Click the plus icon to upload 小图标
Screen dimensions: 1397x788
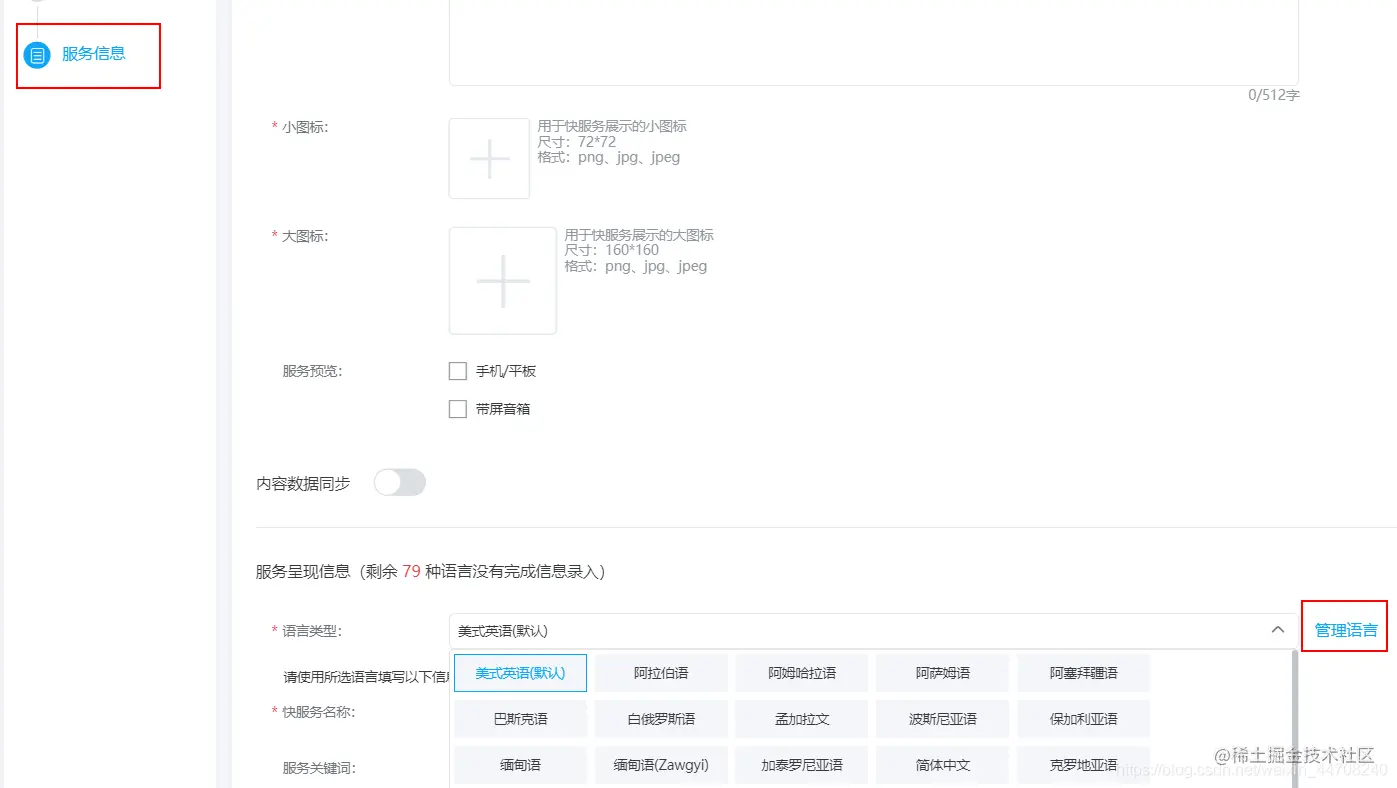489,157
